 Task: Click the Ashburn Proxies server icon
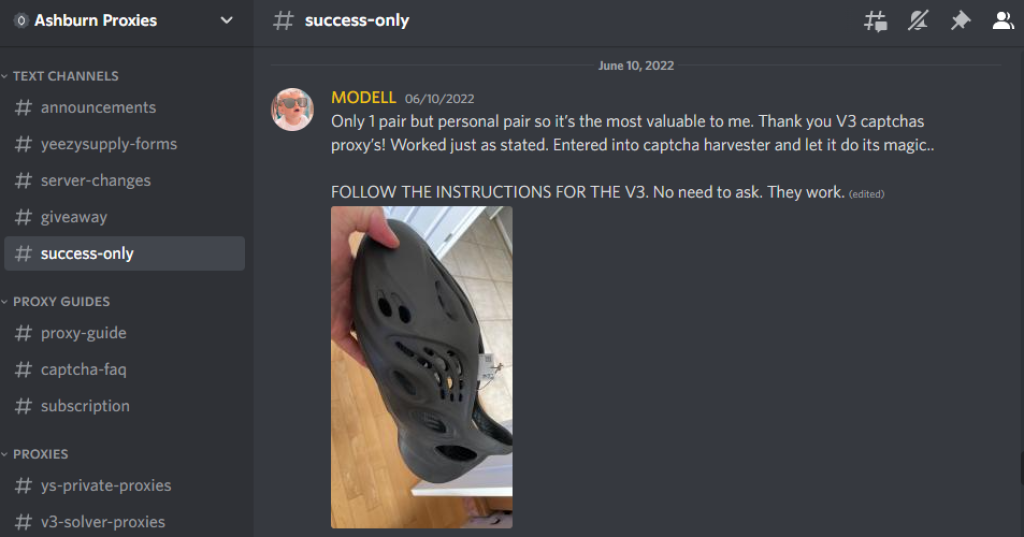(21, 20)
